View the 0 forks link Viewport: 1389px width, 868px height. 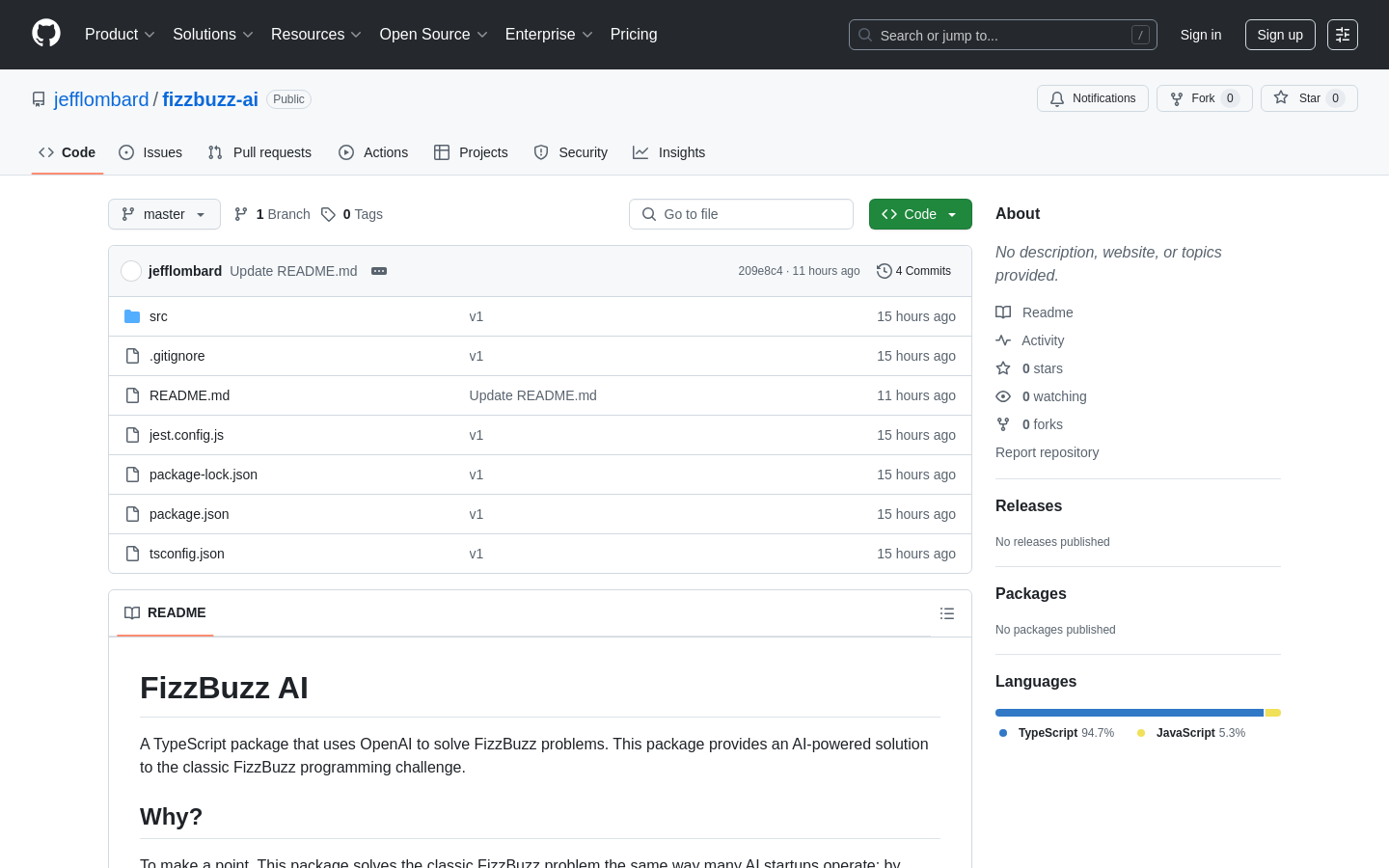click(1029, 424)
